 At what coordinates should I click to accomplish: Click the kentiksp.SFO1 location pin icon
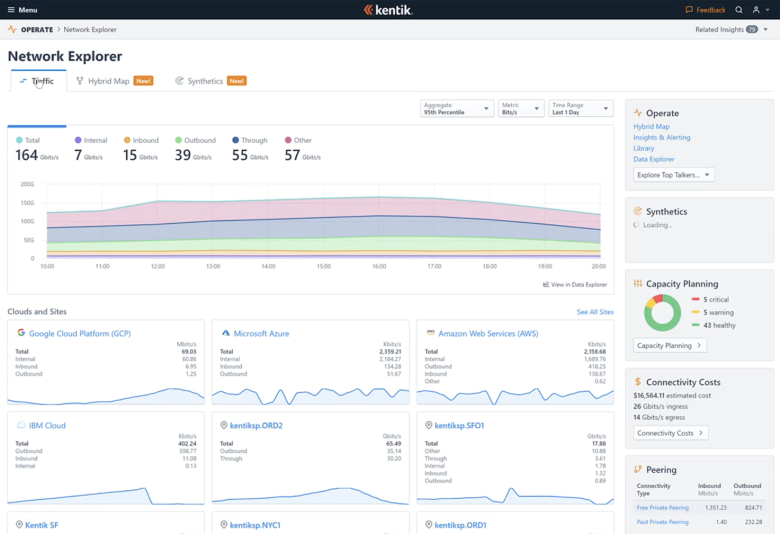tap(428, 425)
